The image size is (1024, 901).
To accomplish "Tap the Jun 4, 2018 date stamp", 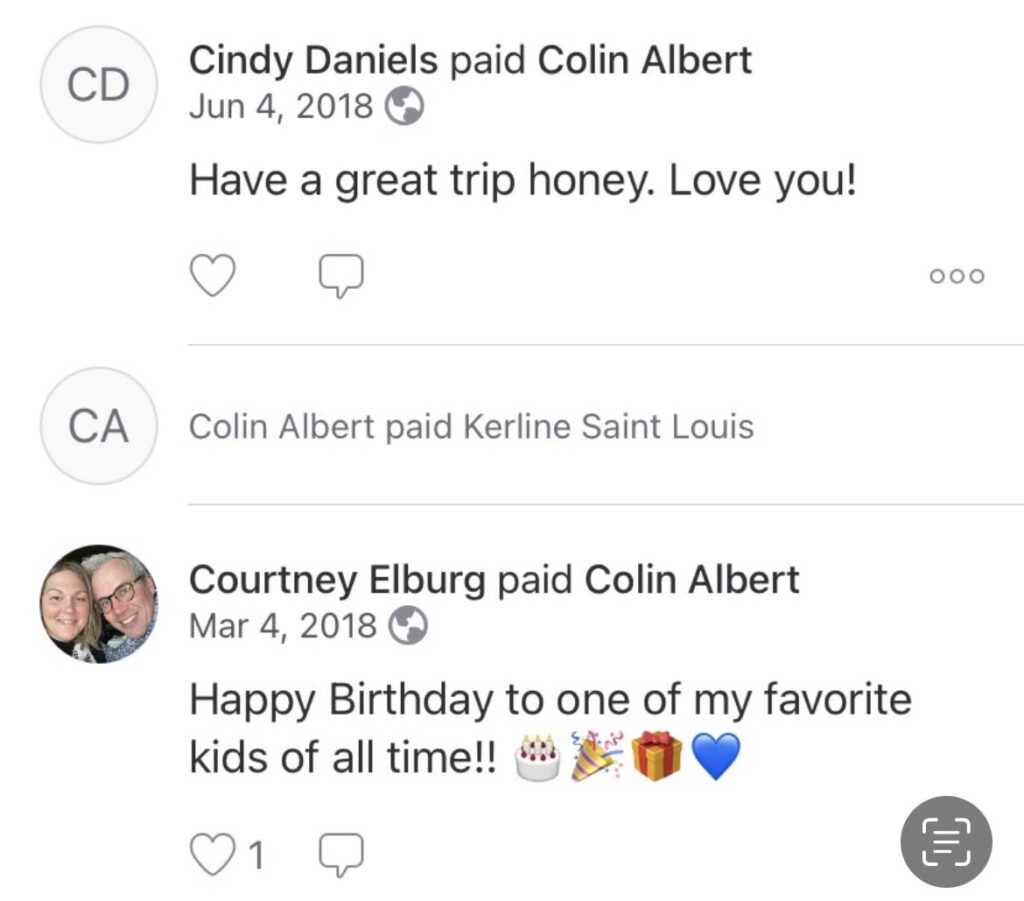I will [280, 106].
